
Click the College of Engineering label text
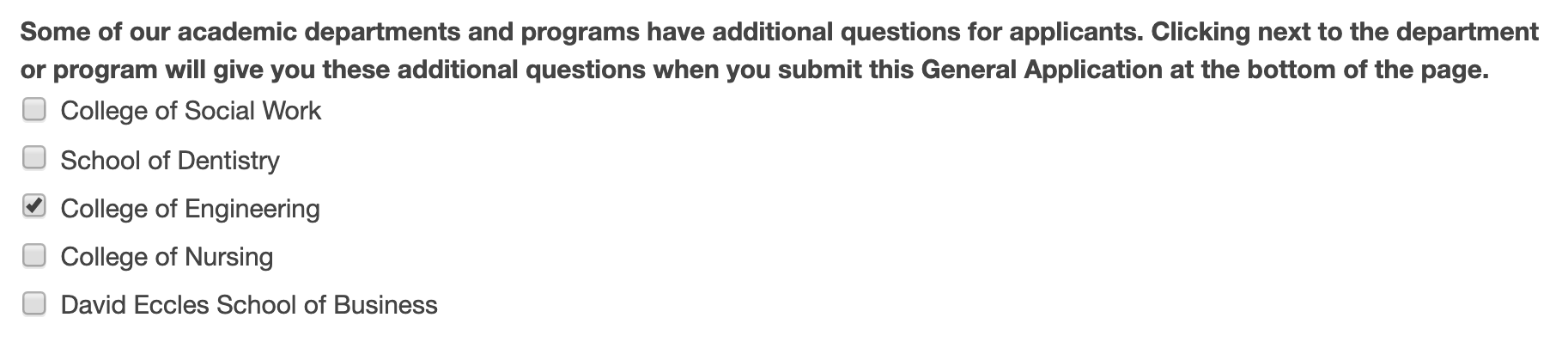190,209
